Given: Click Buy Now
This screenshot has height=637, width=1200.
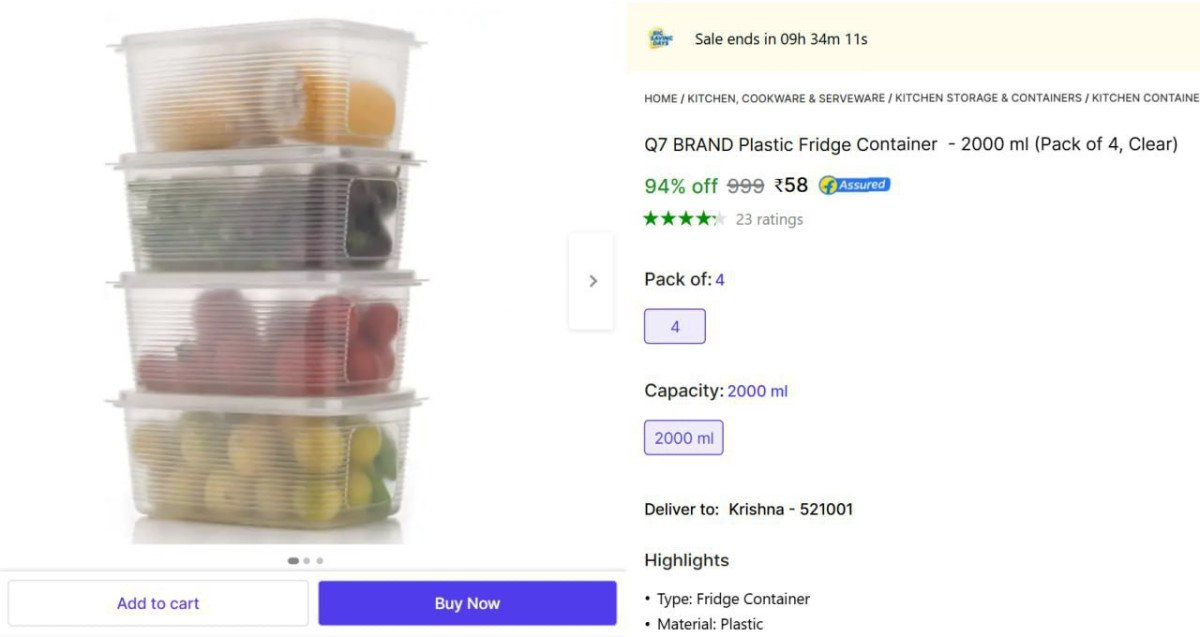Looking at the screenshot, I should click(x=466, y=602).
